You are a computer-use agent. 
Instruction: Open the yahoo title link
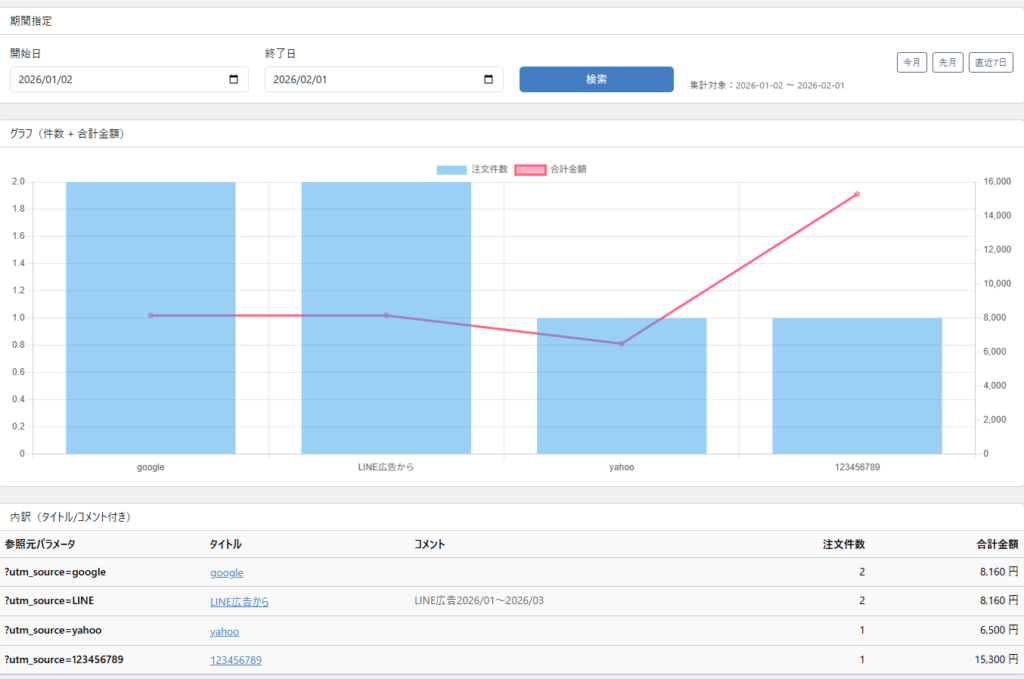224,632
